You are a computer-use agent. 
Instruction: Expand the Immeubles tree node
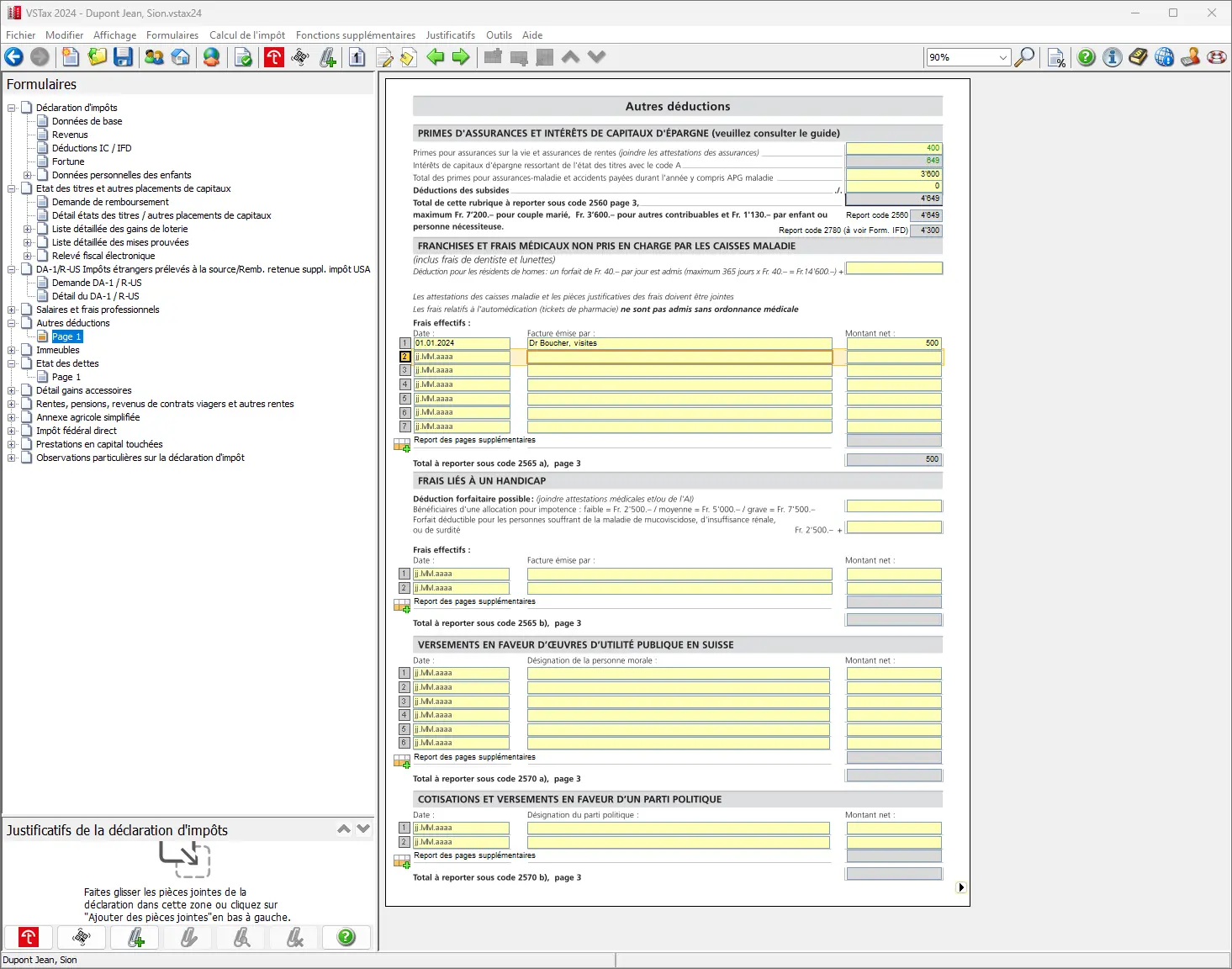pos(12,350)
